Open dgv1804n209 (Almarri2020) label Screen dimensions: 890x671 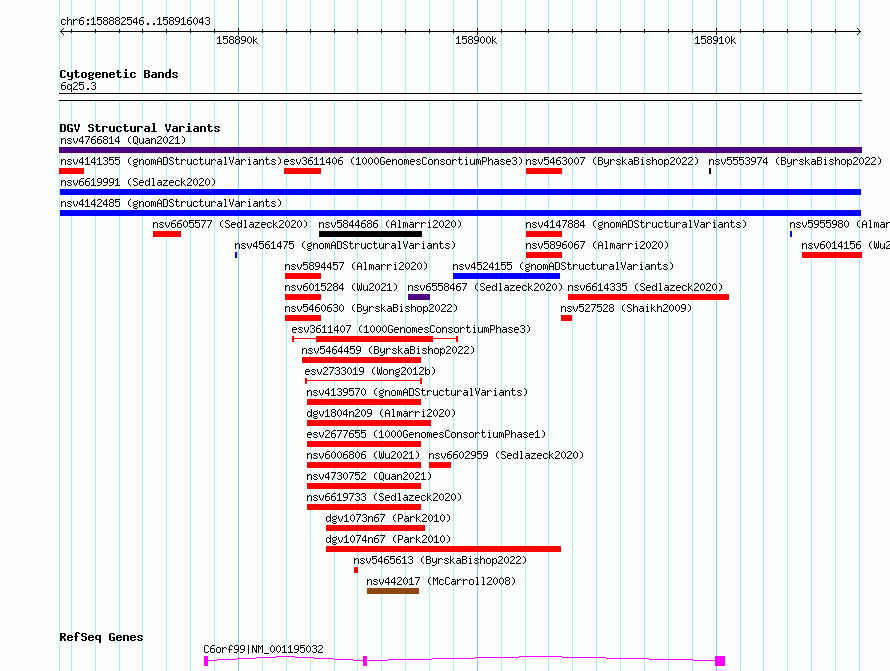(x=381, y=413)
